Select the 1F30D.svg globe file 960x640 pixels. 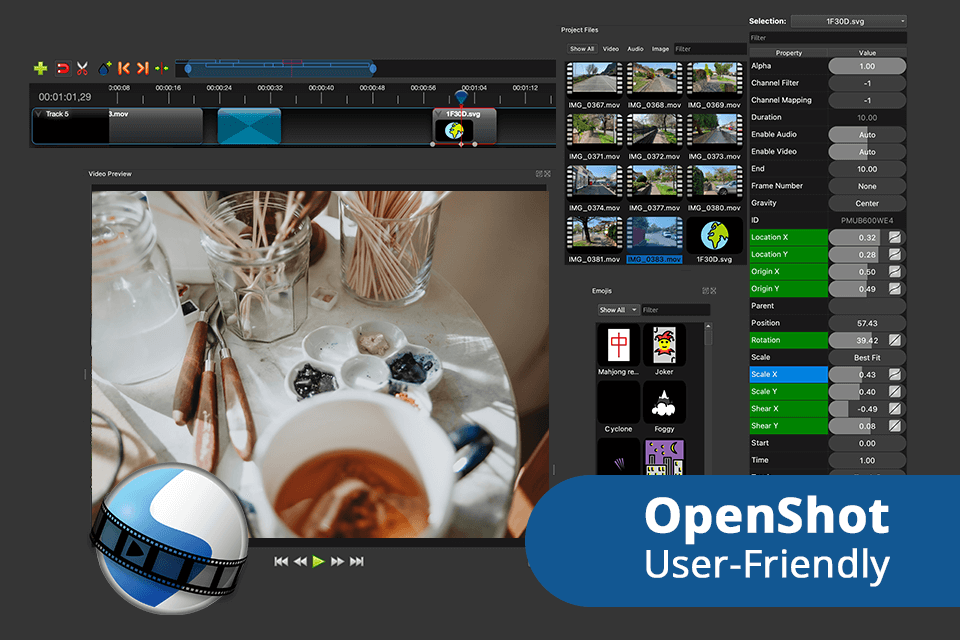tap(714, 235)
